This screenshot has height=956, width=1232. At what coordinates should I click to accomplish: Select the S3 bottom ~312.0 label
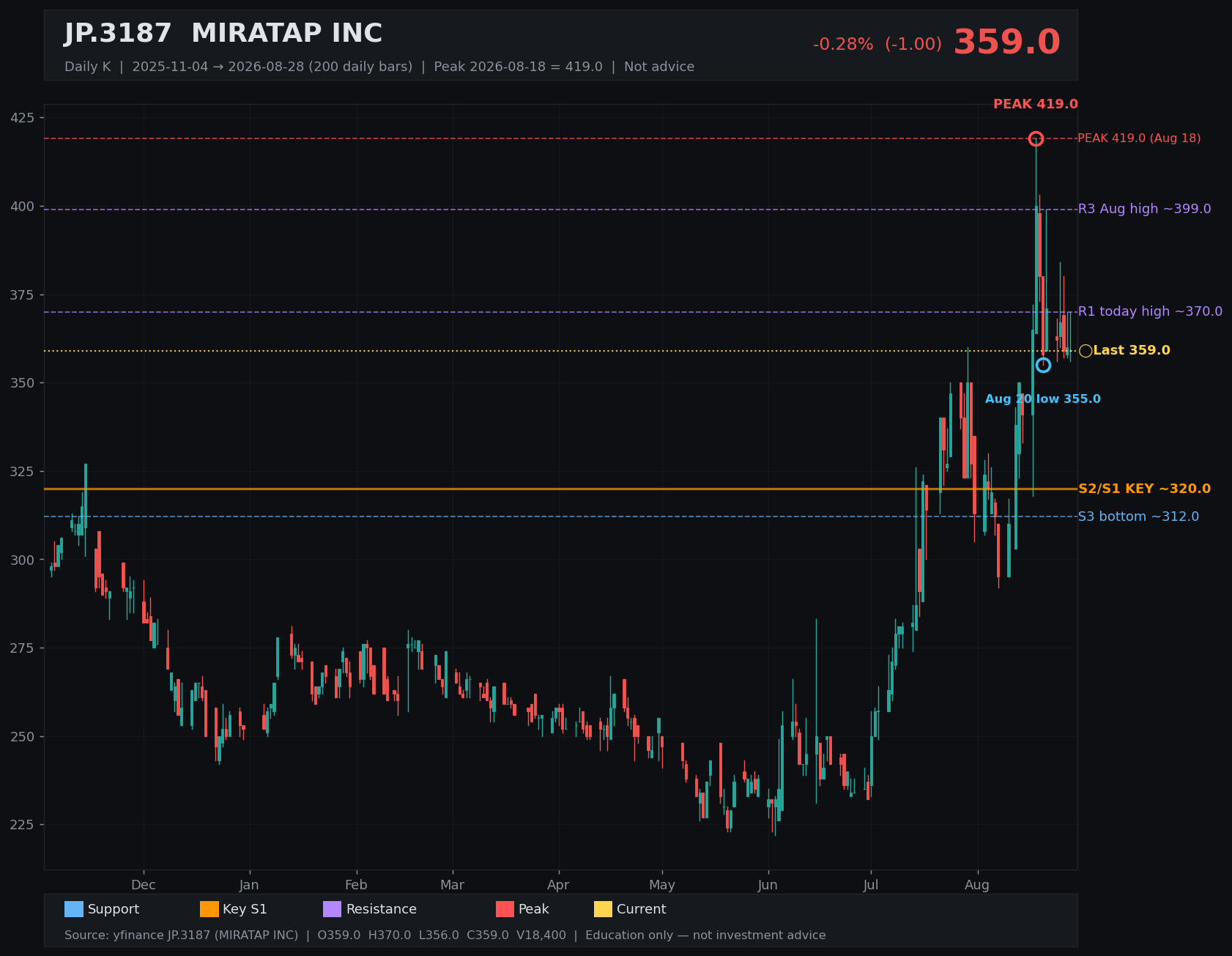coord(1139,516)
